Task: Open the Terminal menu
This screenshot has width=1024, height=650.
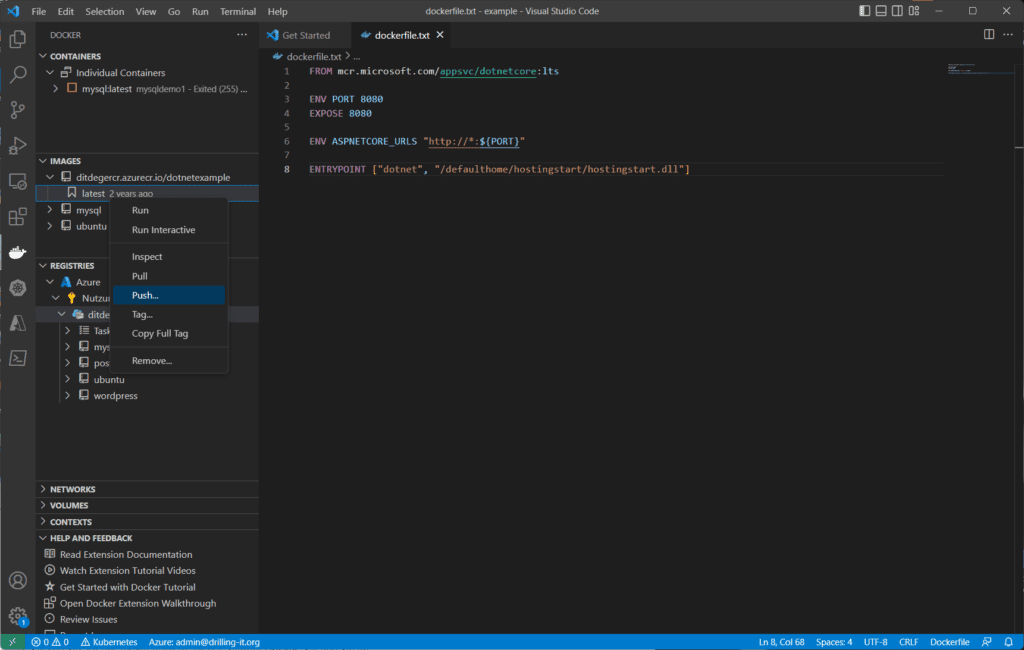Action: point(238,11)
